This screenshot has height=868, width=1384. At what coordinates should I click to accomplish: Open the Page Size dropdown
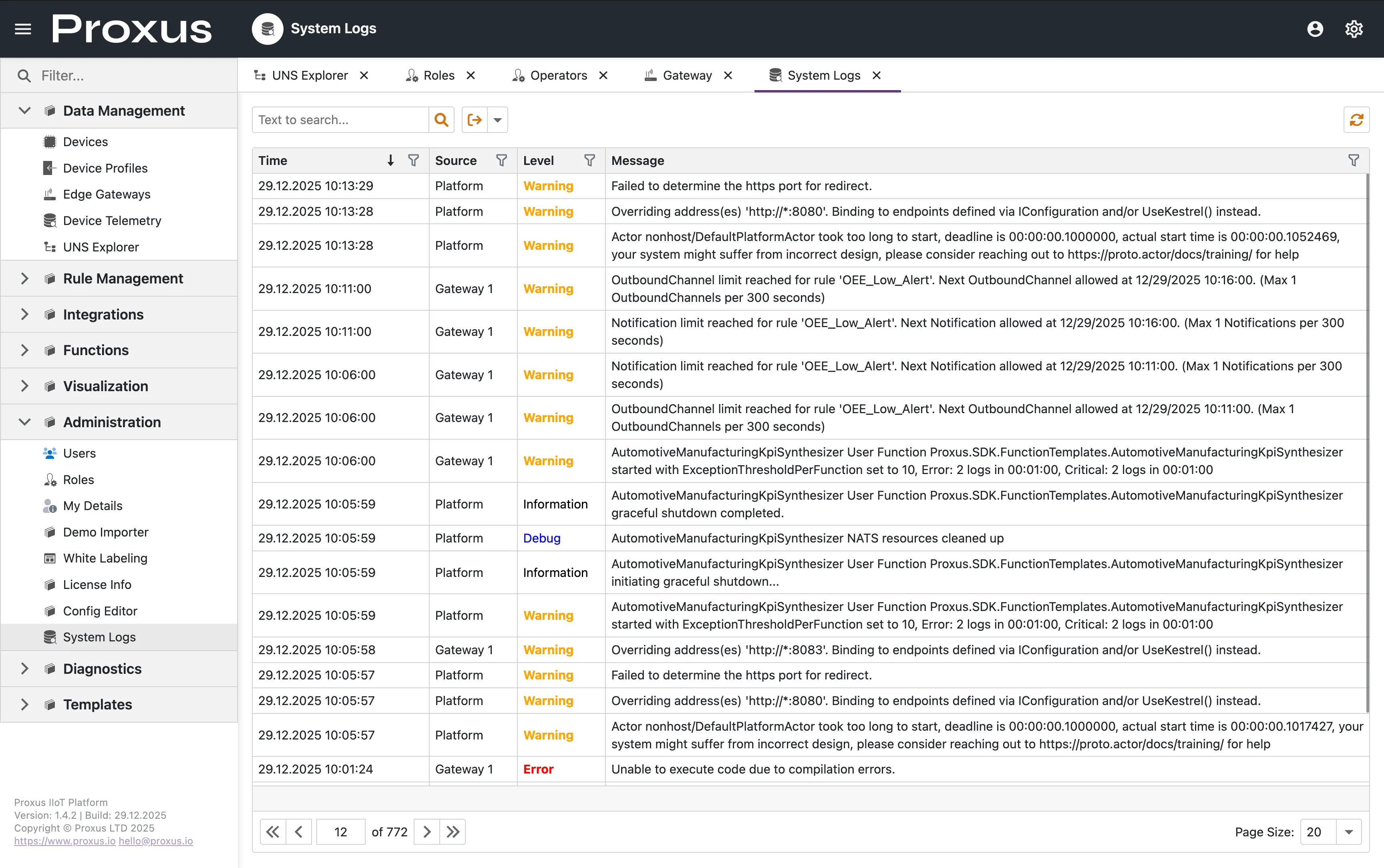1348,831
